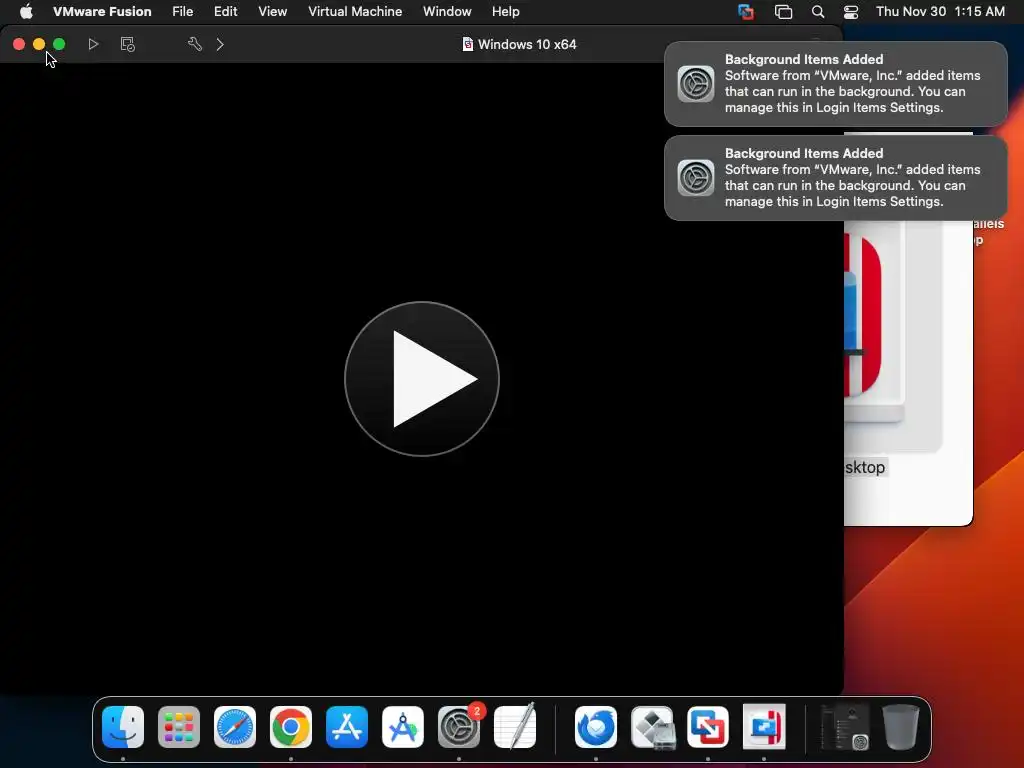Open the Edit menu
Image resolution: width=1024 pixels, height=768 pixels.
pos(225,11)
